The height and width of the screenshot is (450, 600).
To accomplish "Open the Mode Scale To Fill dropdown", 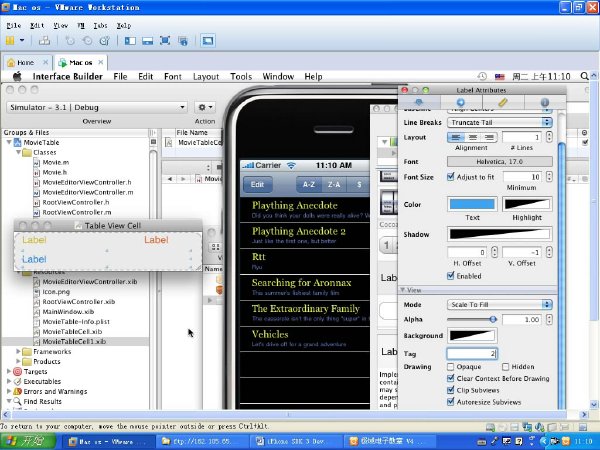I will pos(499,305).
